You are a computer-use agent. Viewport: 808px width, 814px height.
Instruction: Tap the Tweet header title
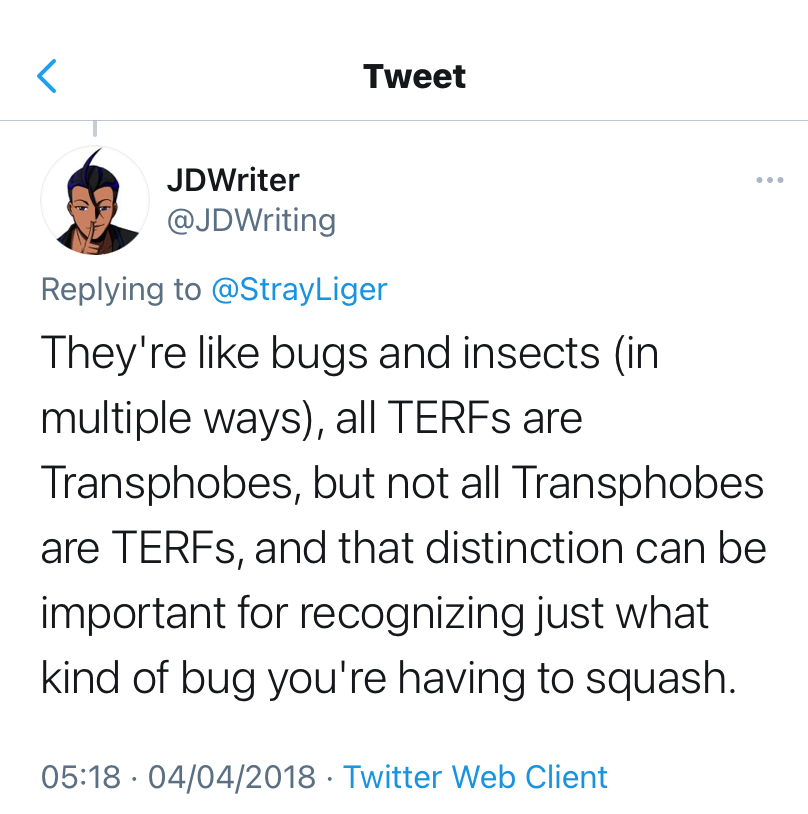414,77
